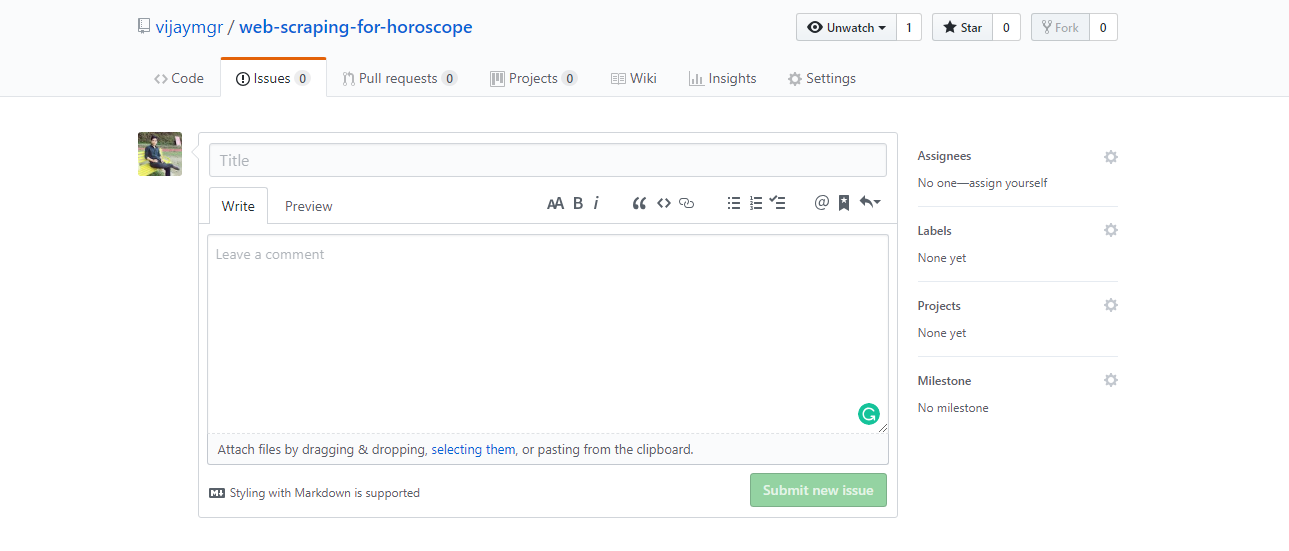1289x551 pixels.
Task: Apply italic formatting with i icon
Action: [596, 203]
